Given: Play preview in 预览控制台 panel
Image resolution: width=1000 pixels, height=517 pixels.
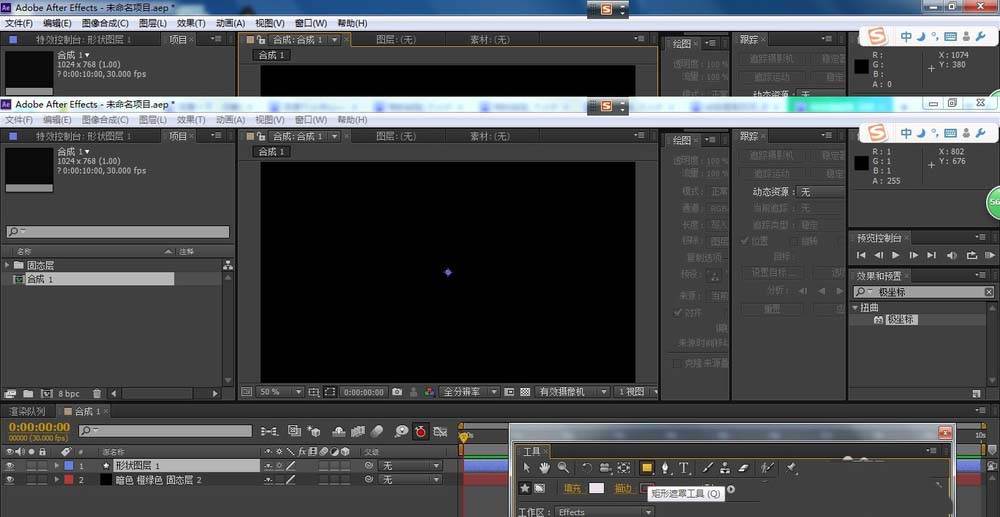Looking at the screenshot, I should point(895,255).
